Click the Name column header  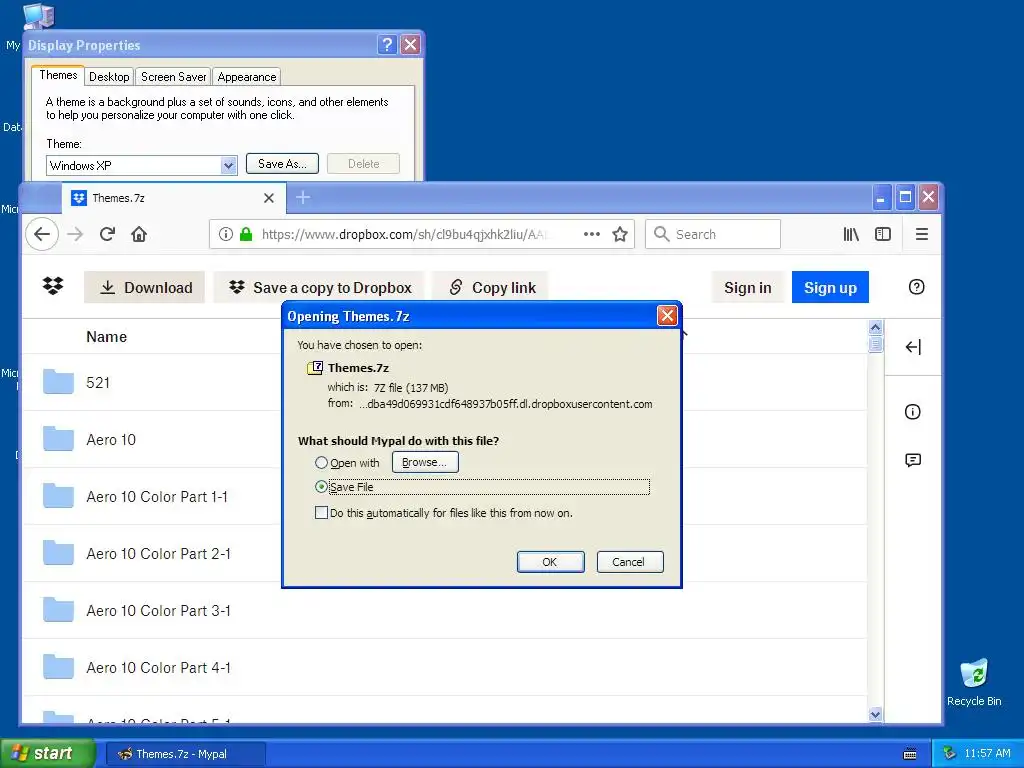pyautogui.click(x=106, y=336)
